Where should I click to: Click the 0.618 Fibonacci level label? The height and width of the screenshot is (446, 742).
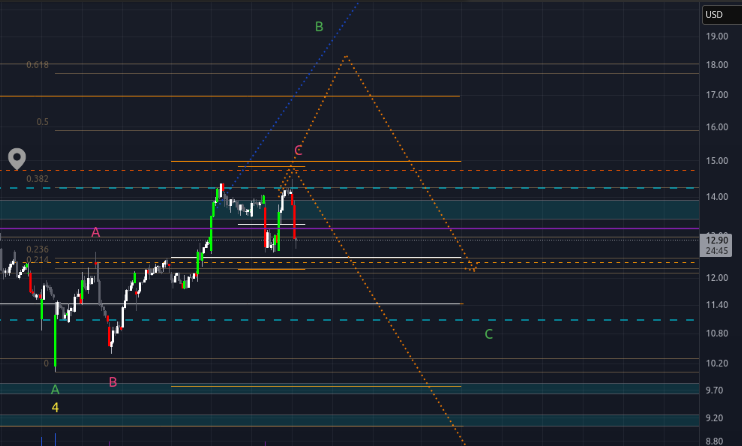click(x=38, y=65)
